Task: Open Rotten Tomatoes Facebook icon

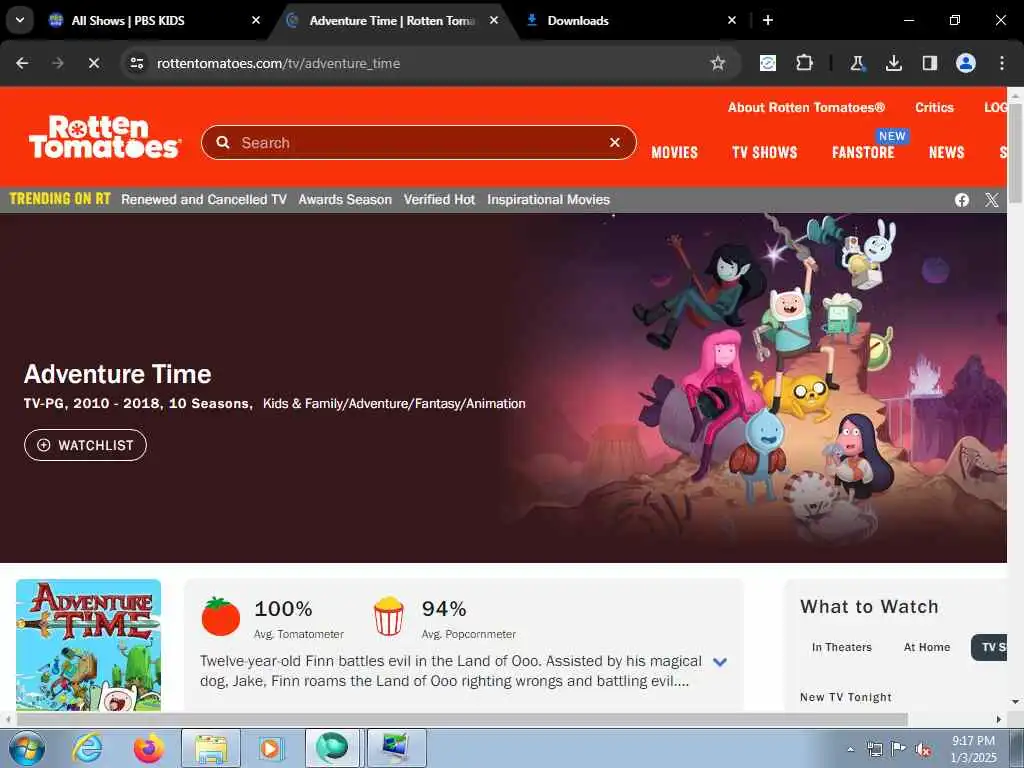Action: coord(961,200)
